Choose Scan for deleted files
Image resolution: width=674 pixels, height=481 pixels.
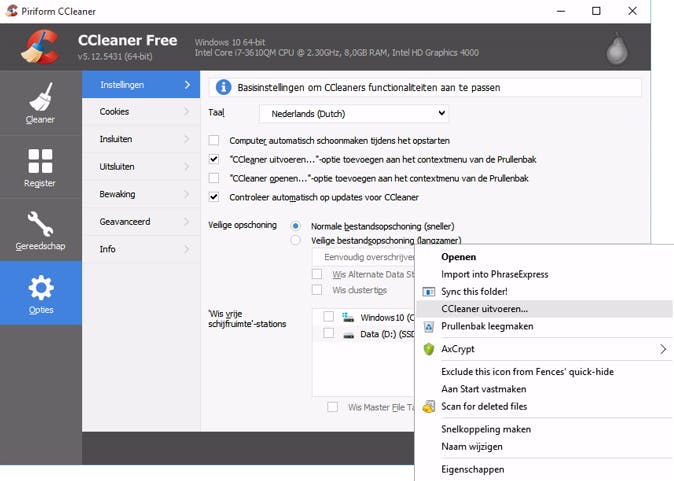[x=544, y=406]
